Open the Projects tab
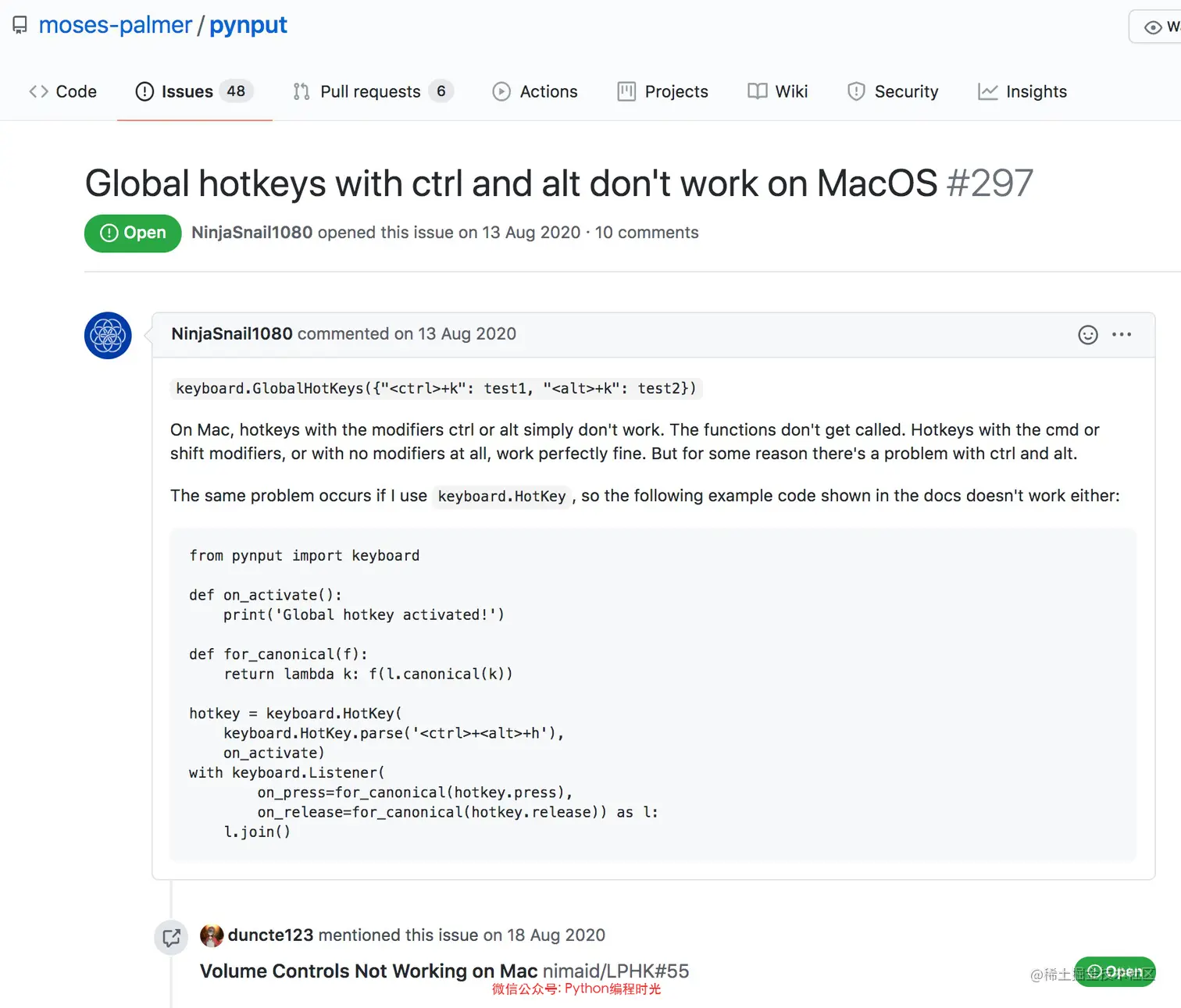 [662, 91]
